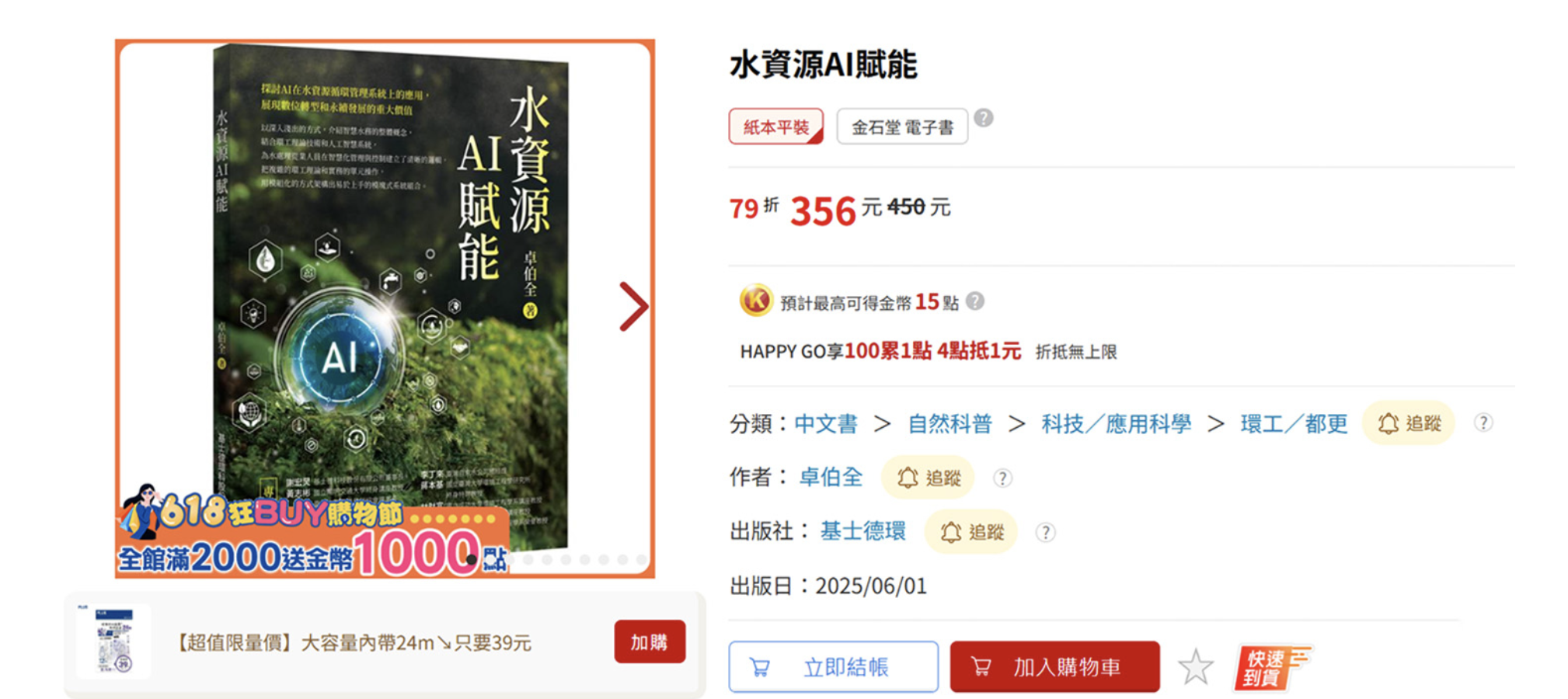Select the 紙本平裝 format tab
This screenshot has height=699, width=1568.
click(775, 127)
